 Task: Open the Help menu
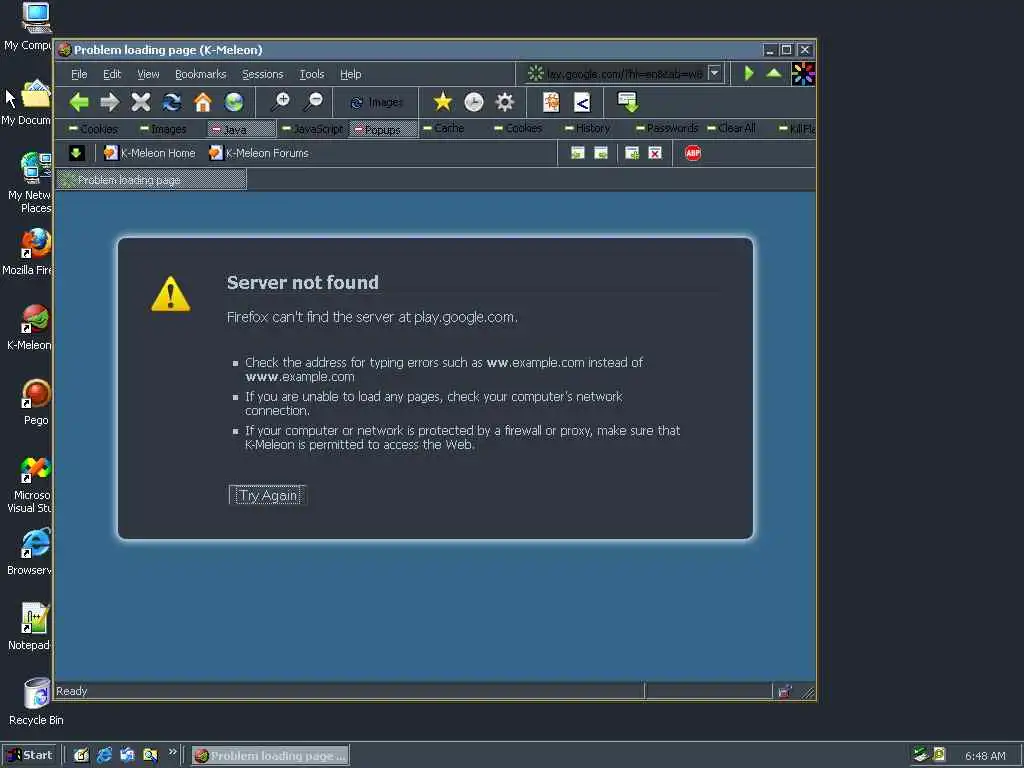(x=351, y=74)
